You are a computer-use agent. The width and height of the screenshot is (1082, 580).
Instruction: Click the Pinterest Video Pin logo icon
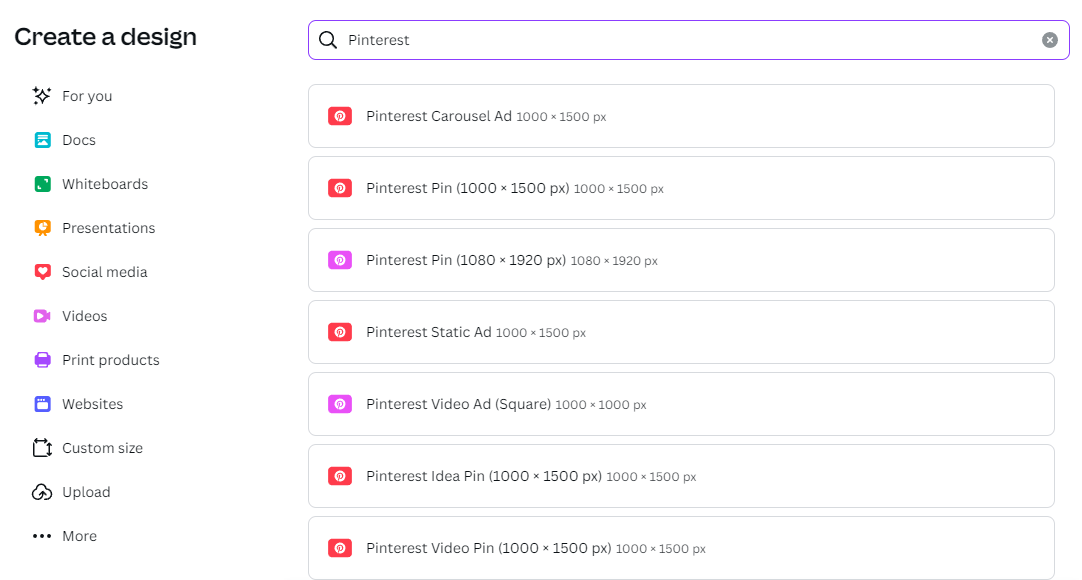coord(340,548)
